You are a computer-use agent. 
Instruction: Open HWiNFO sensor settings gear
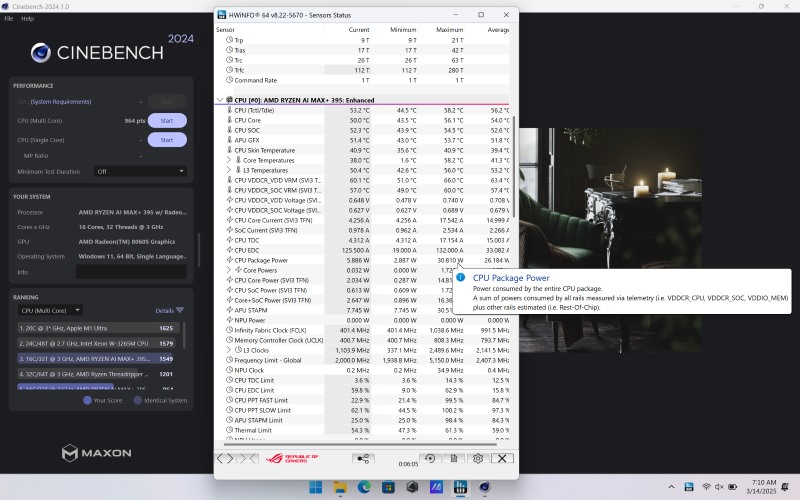tap(478, 458)
